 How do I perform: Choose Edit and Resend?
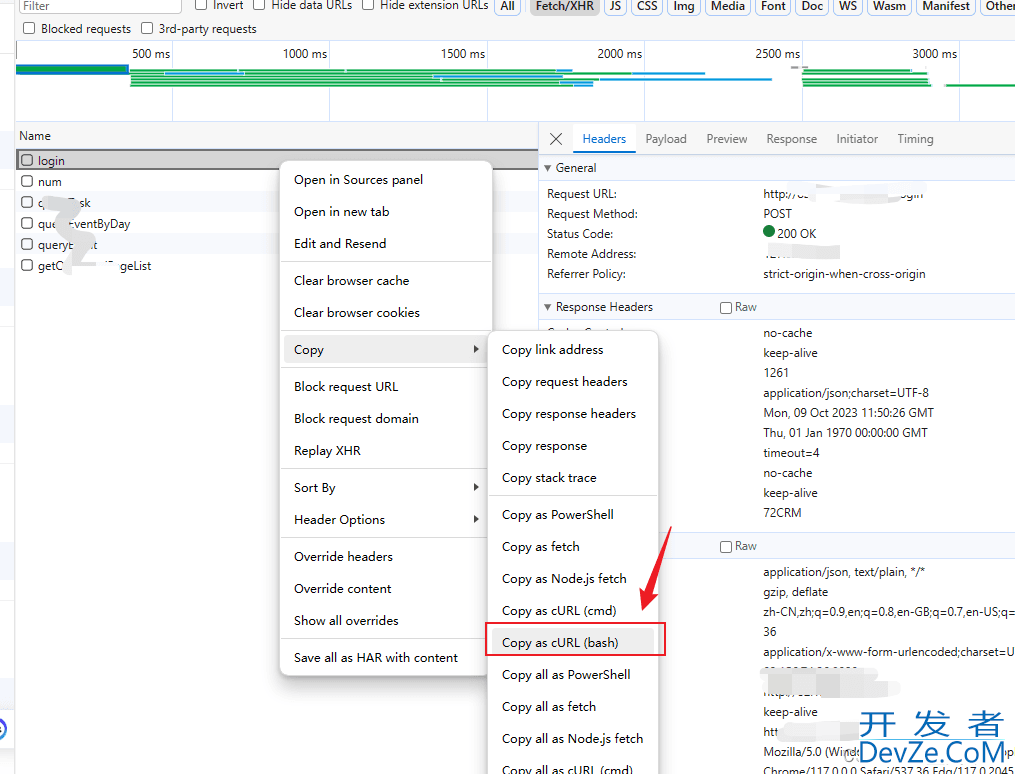(386, 243)
